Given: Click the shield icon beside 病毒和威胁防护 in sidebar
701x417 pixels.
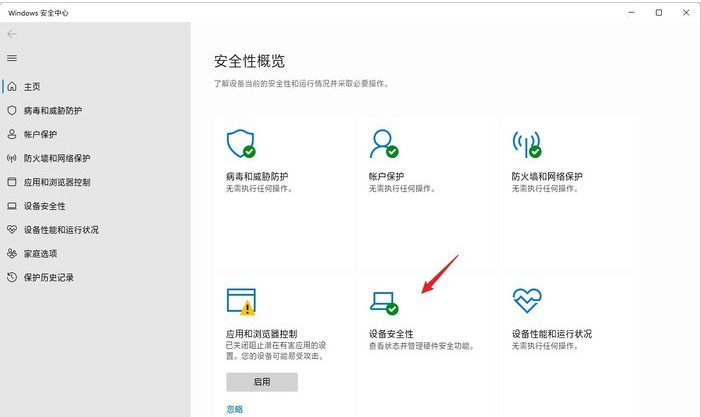Looking at the screenshot, I should 12,110.
